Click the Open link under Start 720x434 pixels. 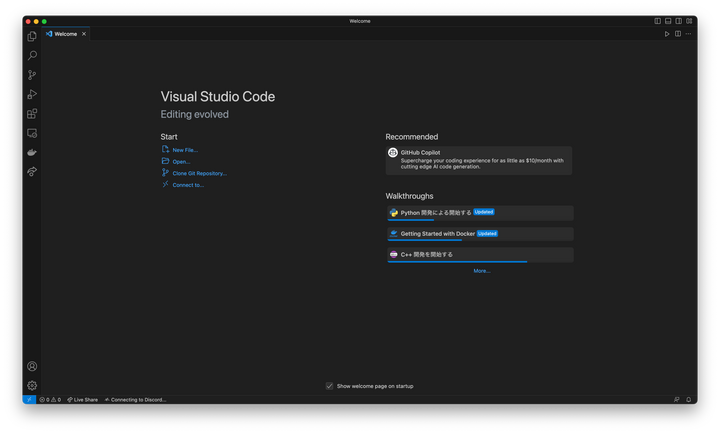[x=181, y=162]
